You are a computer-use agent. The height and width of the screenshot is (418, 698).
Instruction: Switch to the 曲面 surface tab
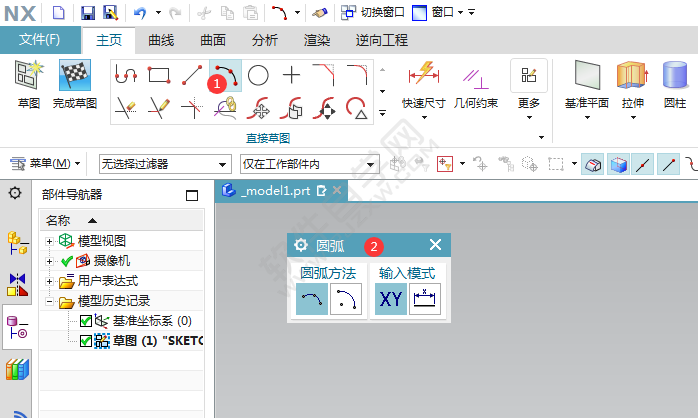coord(213,40)
